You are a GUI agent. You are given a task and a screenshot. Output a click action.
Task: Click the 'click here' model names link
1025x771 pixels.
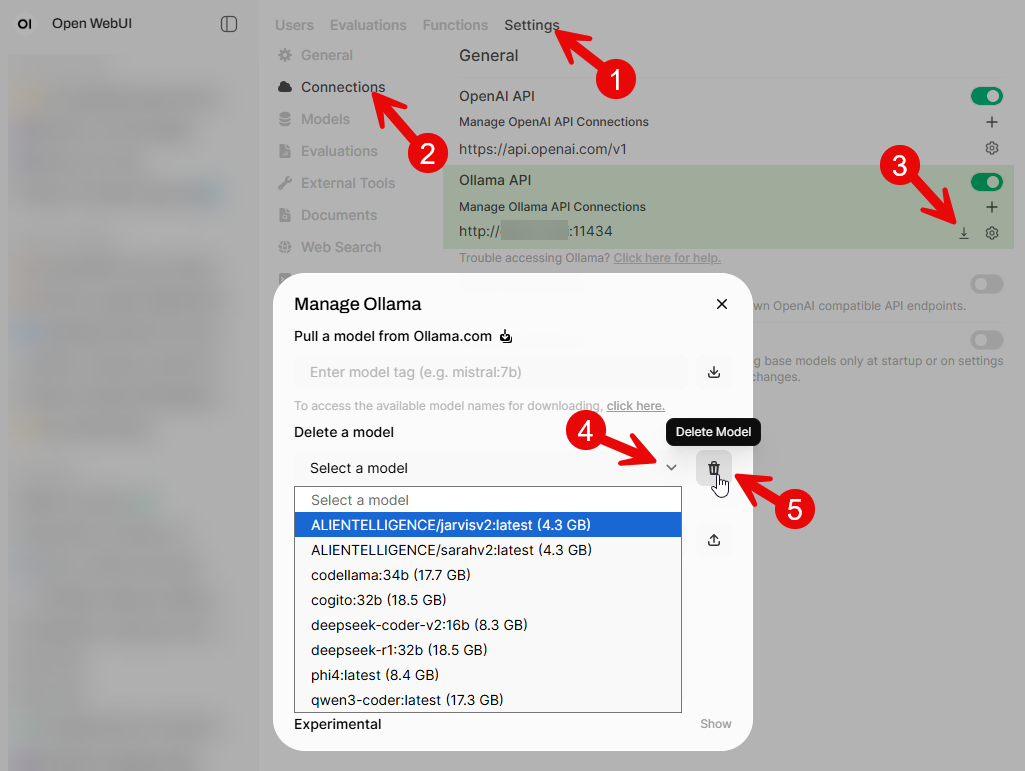(x=635, y=406)
